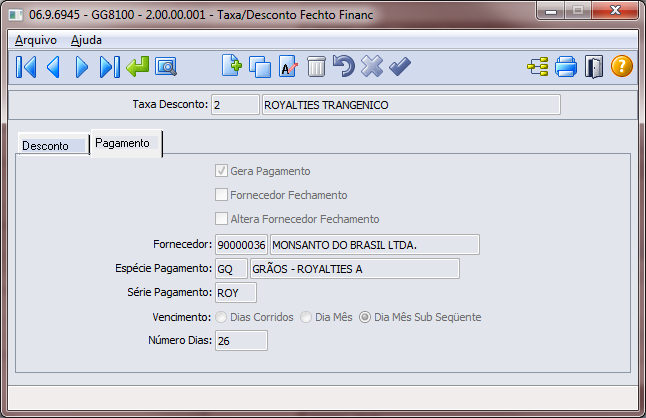
Task: Switch to the Desconto tab
Action: (54, 145)
